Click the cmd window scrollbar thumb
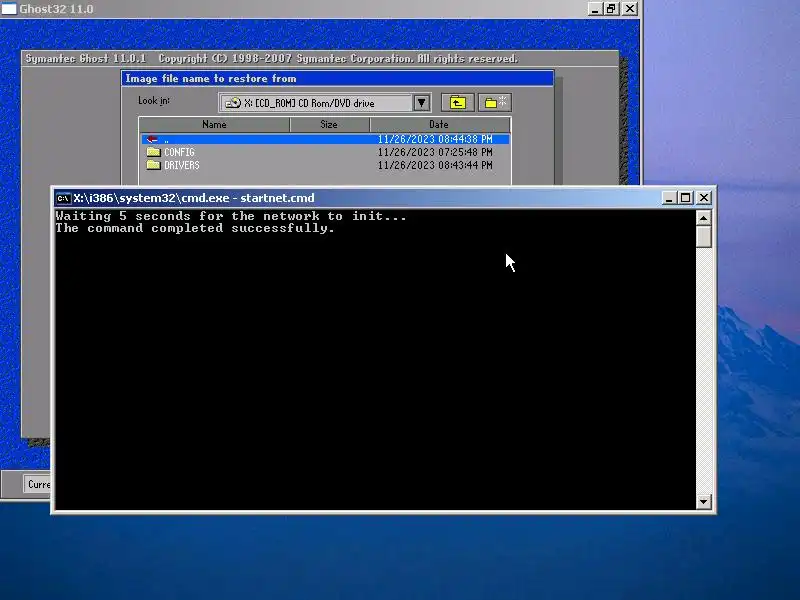This screenshot has width=800, height=600. click(704, 237)
